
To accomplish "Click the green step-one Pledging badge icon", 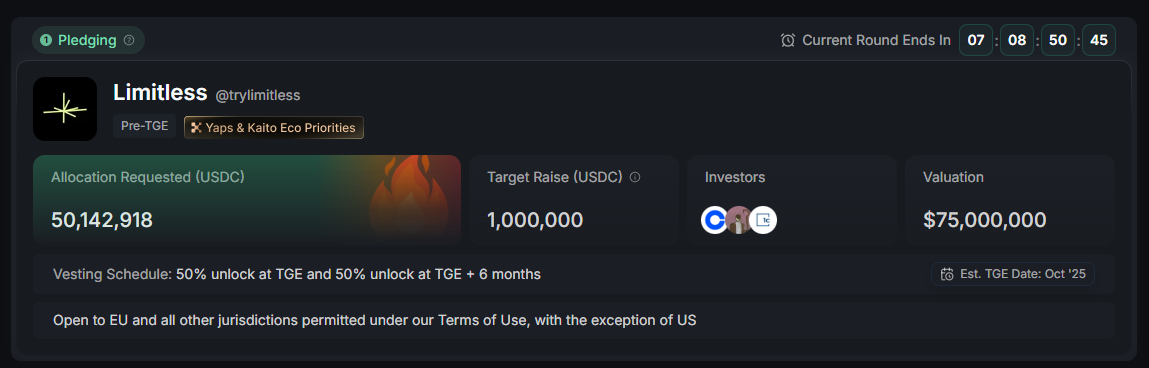I will pyautogui.click(x=46, y=40).
